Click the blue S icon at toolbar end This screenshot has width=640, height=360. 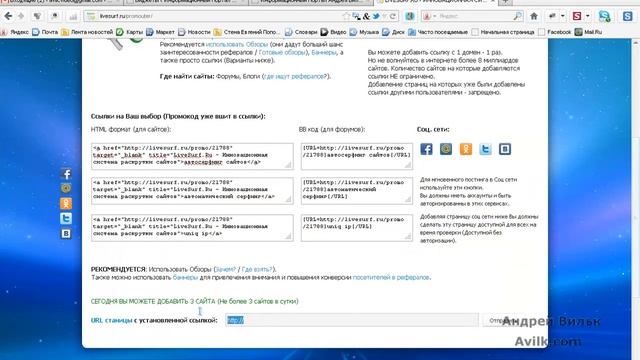[627, 16]
